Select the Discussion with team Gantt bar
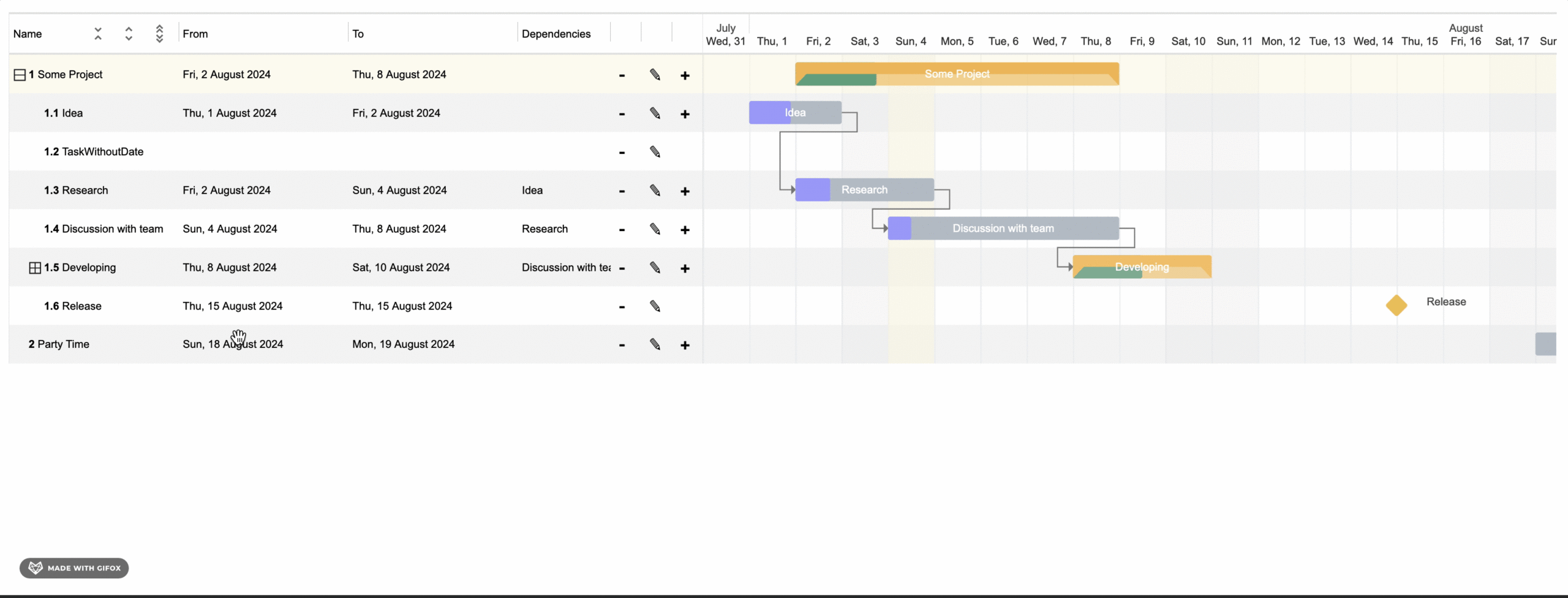 pos(1003,229)
